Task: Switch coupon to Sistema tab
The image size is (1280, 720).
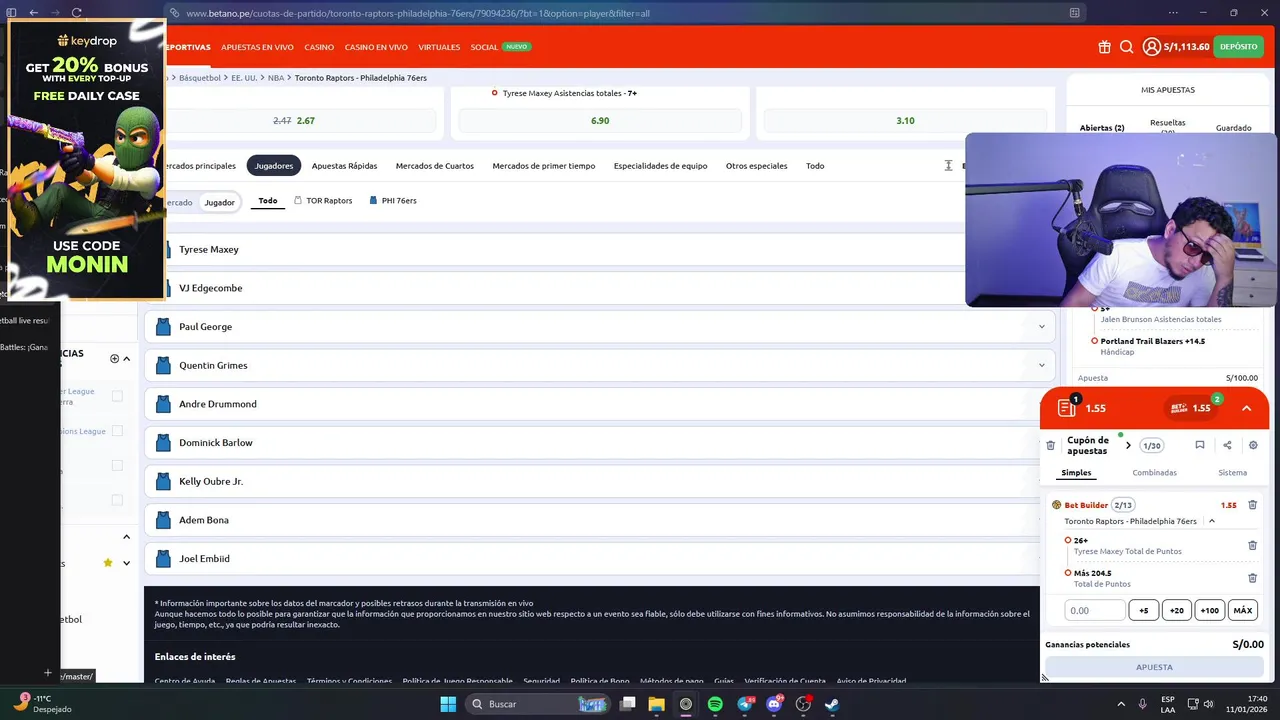Action: 1232,473
